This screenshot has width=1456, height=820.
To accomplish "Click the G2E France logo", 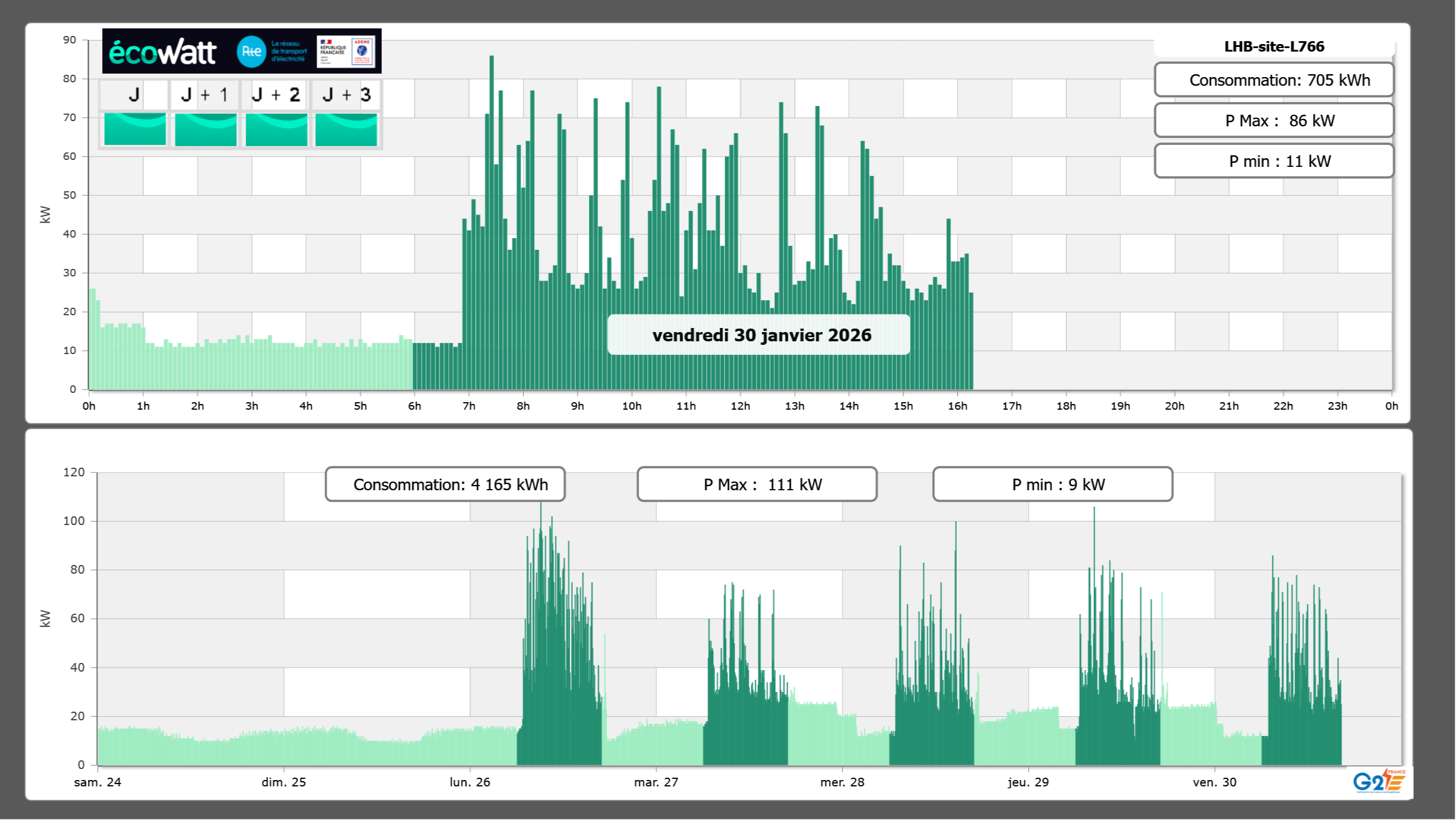I will coord(1378,781).
